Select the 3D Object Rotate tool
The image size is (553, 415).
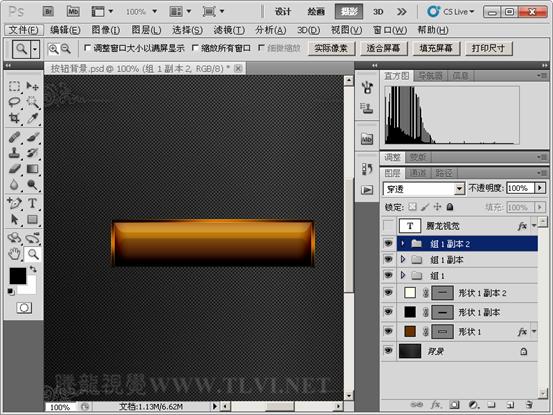pyautogui.click(x=14, y=238)
